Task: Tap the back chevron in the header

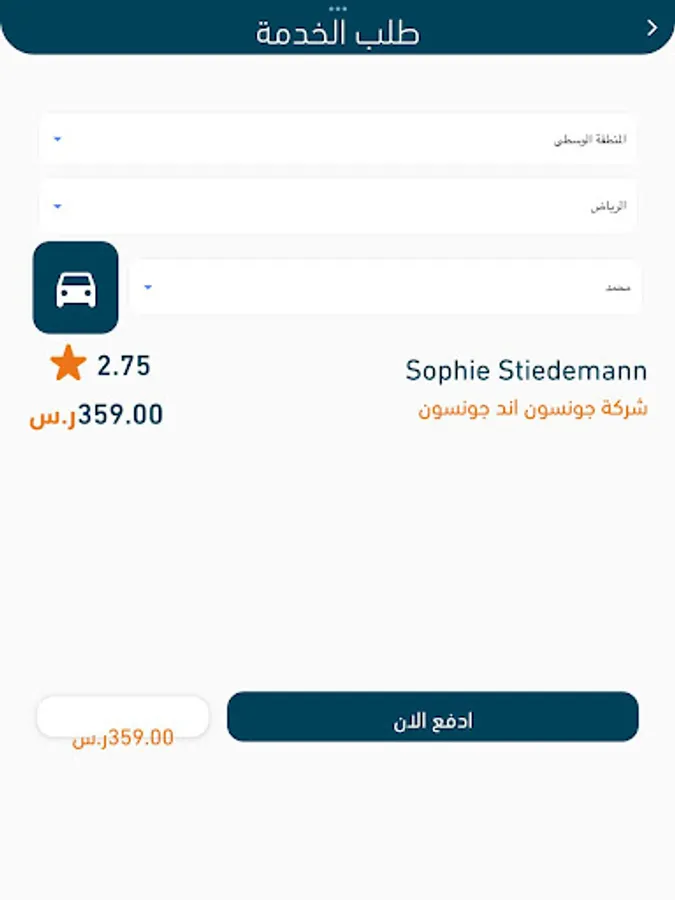Action: coord(652,28)
